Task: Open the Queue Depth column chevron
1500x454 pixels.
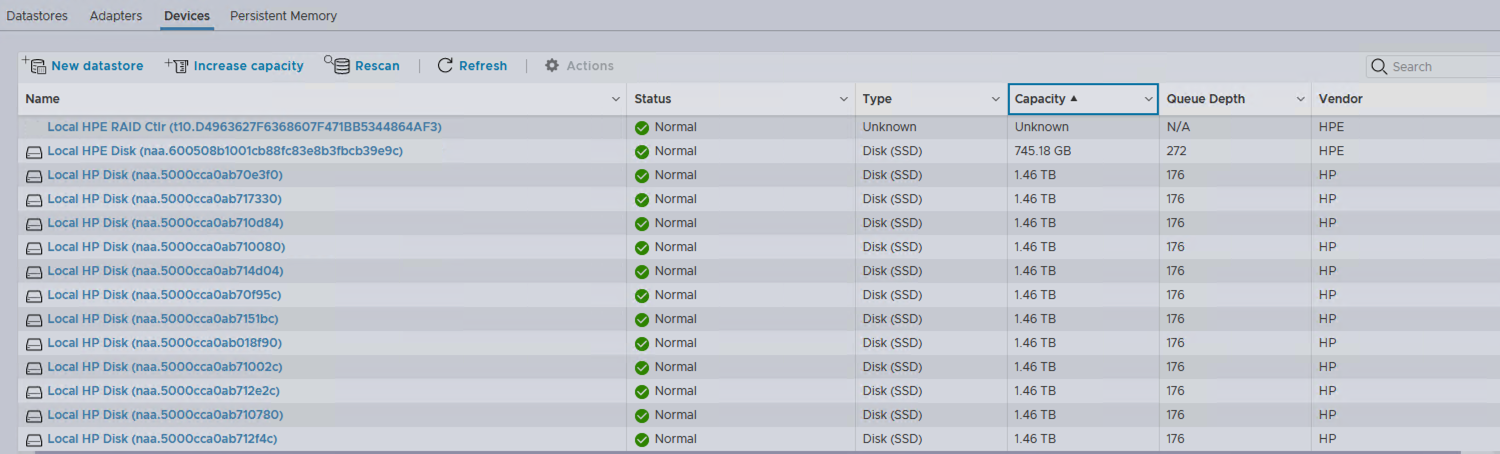Action: [x=1300, y=99]
